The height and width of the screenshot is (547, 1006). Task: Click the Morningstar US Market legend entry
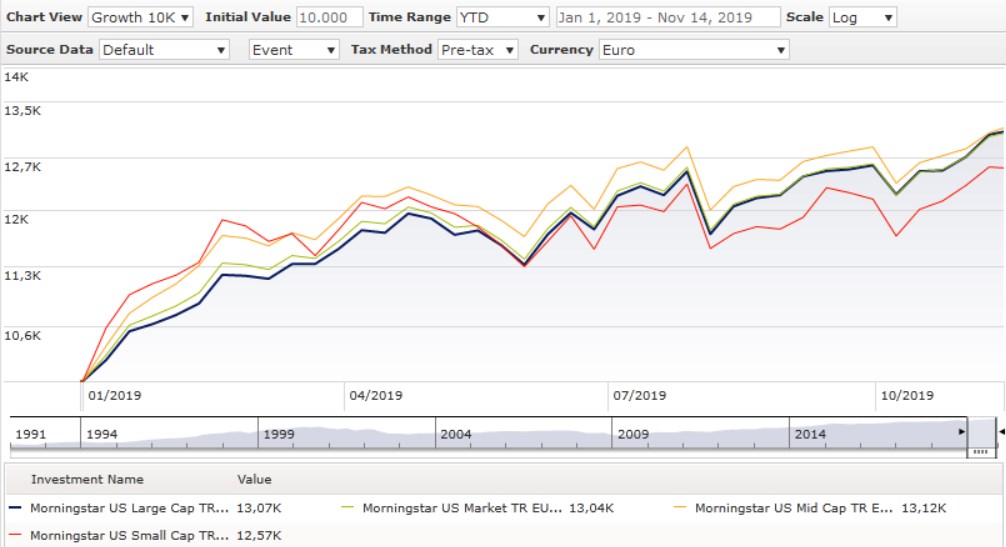(x=462, y=508)
